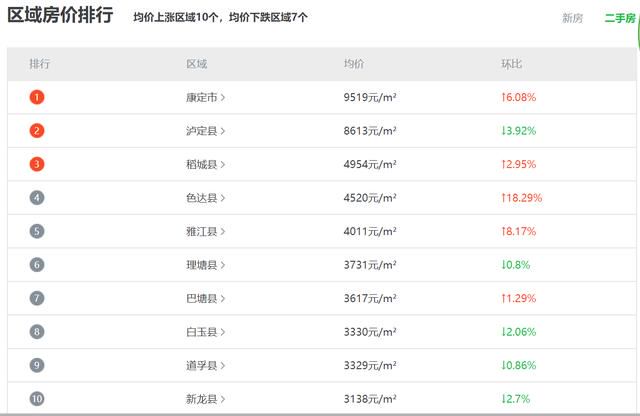The width and height of the screenshot is (640, 416).
Task: Open the 白玉县 district link
Action: [x=205, y=332]
